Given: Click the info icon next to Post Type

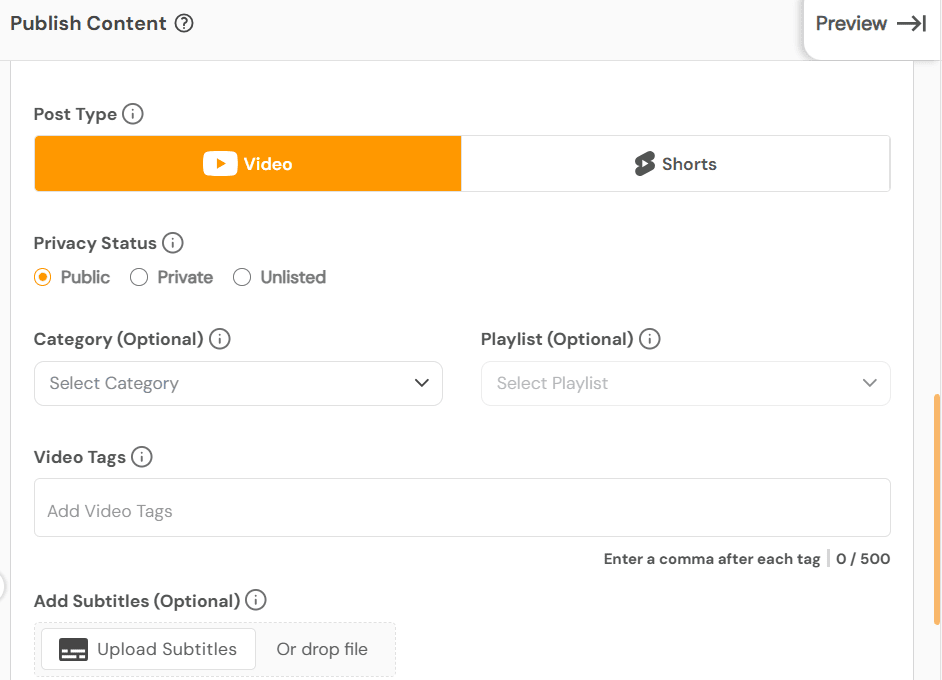Looking at the screenshot, I should (x=133, y=114).
